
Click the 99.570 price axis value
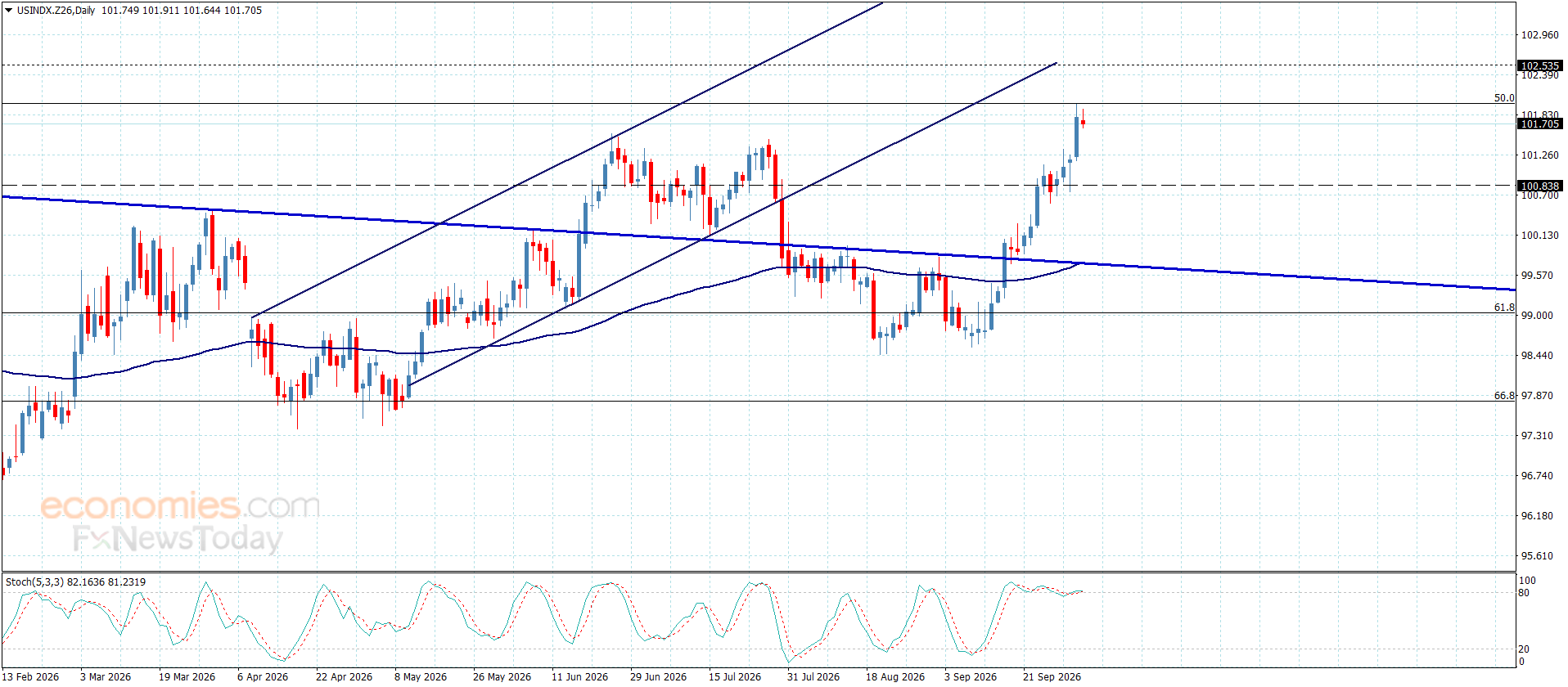point(1536,276)
